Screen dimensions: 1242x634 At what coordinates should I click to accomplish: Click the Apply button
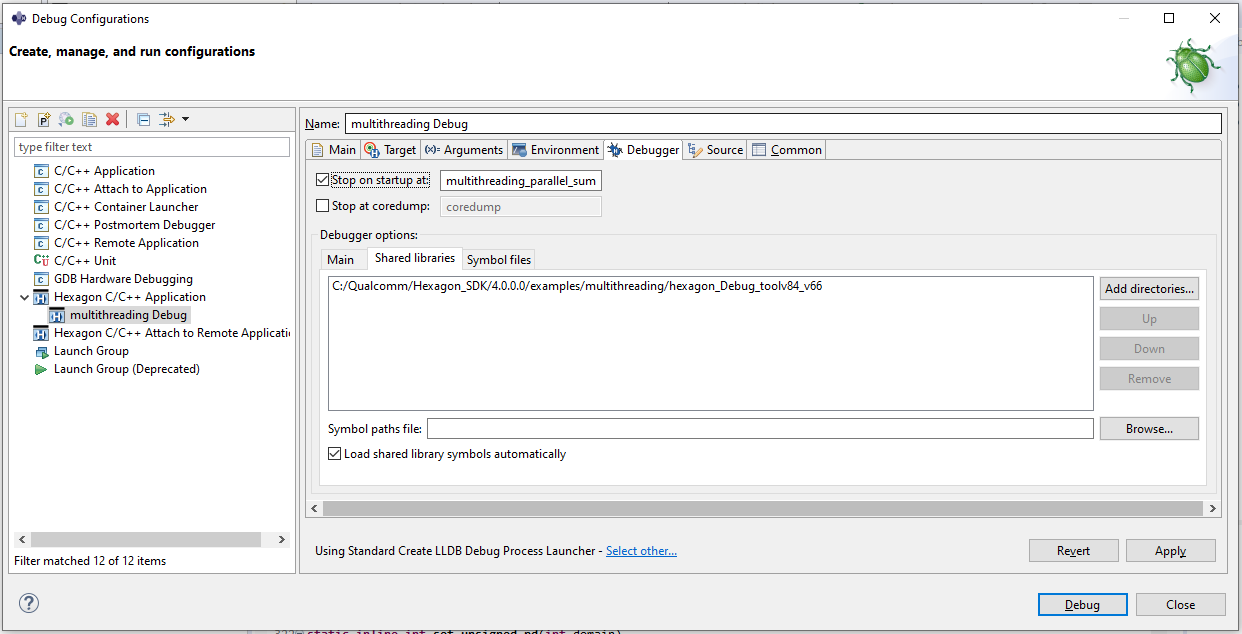1171,551
